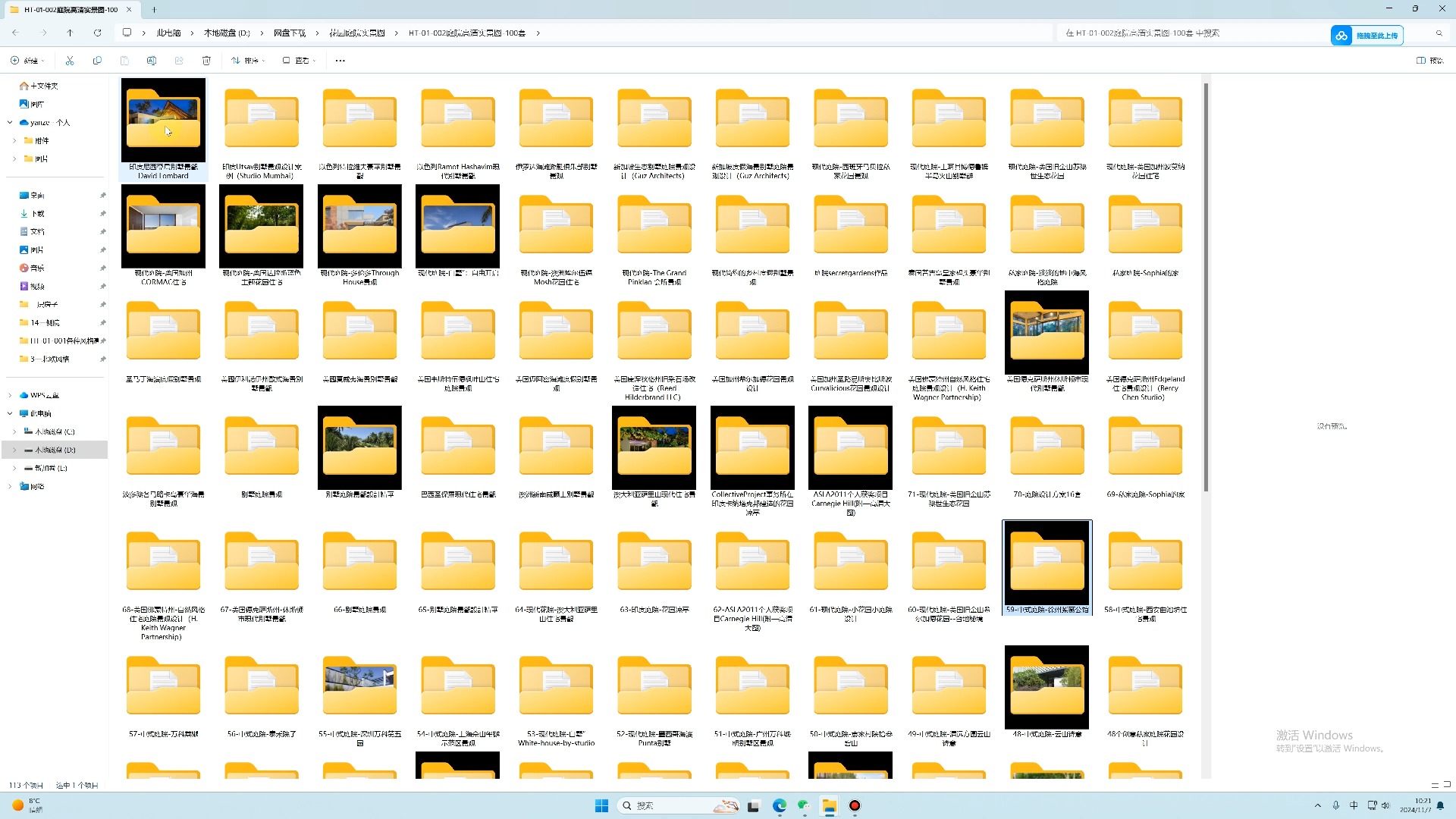Click the blue drag-to-upload button label
The height and width of the screenshot is (819, 1456).
click(1376, 36)
